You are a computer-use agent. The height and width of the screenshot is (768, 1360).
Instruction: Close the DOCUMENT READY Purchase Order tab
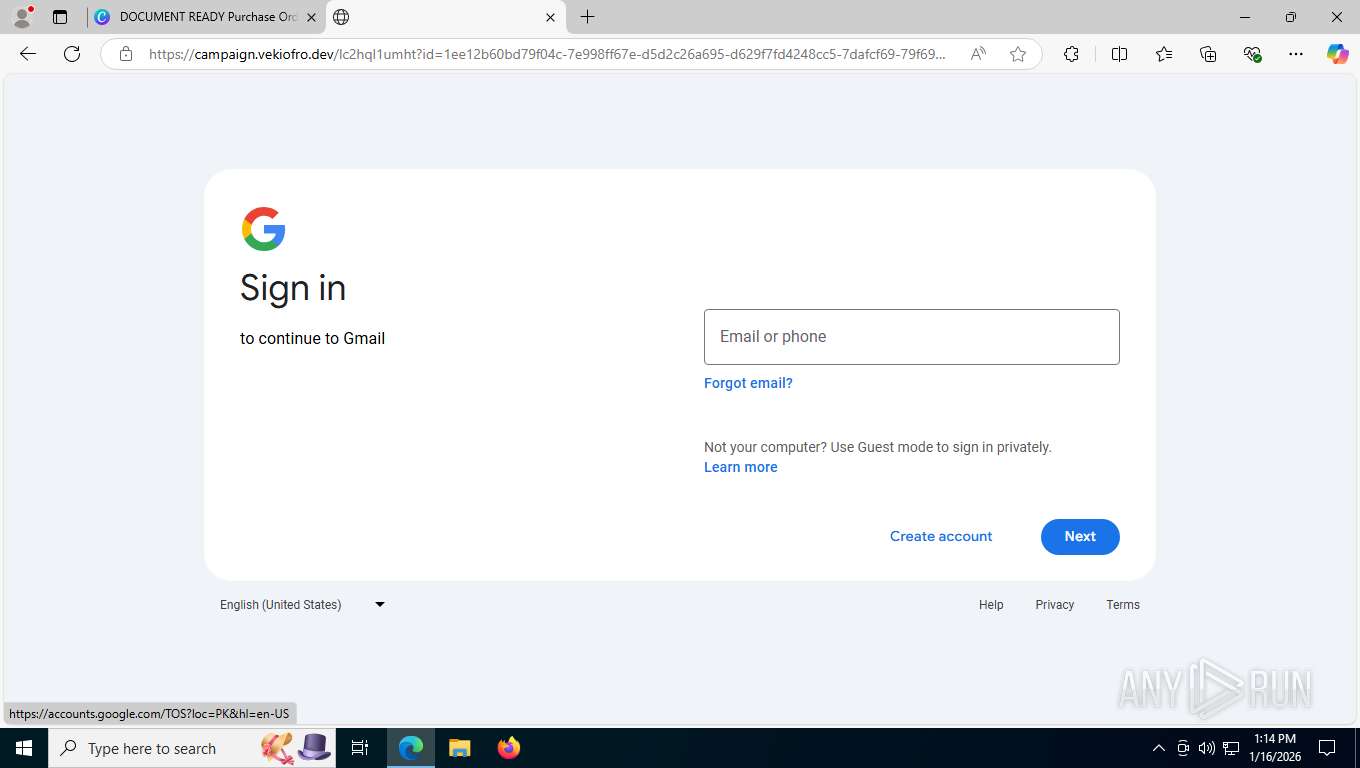311,17
